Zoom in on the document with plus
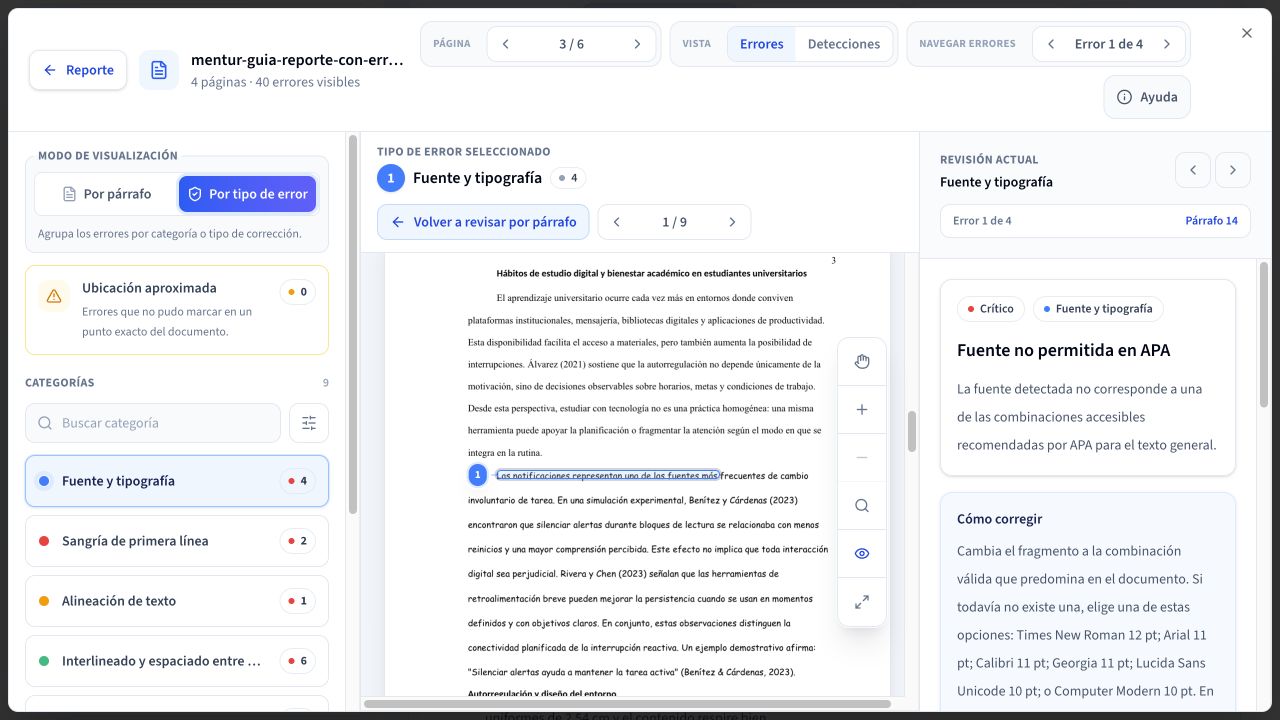 coord(862,410)
